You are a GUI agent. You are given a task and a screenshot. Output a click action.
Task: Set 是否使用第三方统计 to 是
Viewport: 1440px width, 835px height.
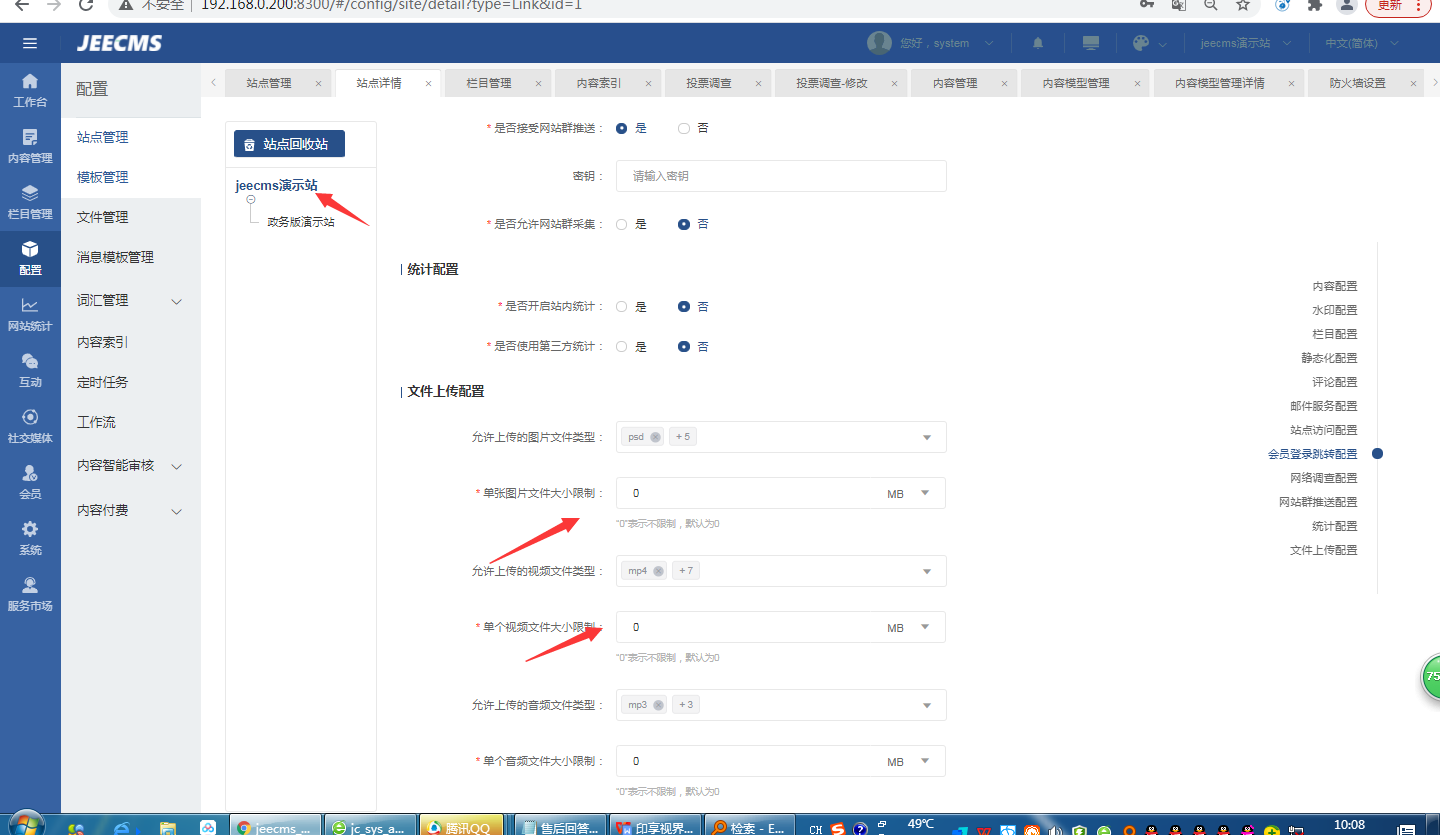coord(622,347)
